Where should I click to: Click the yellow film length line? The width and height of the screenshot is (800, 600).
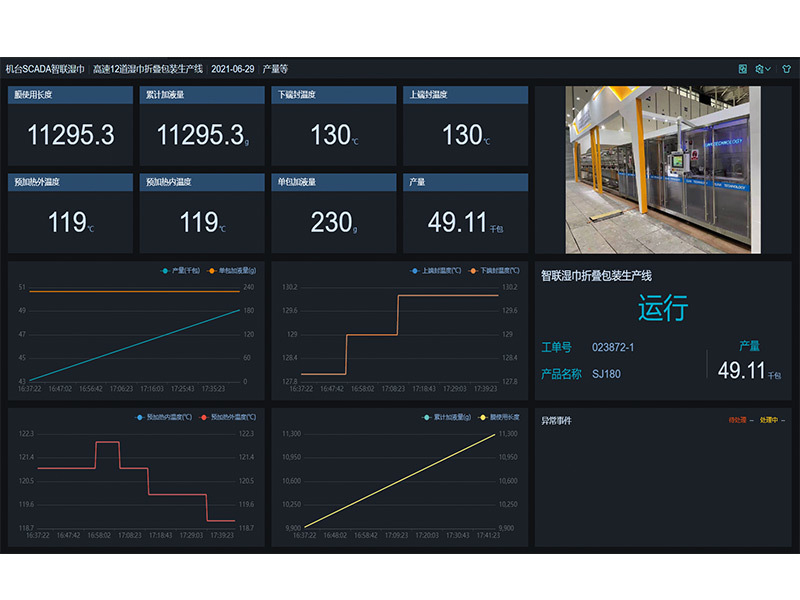[399, 481]
